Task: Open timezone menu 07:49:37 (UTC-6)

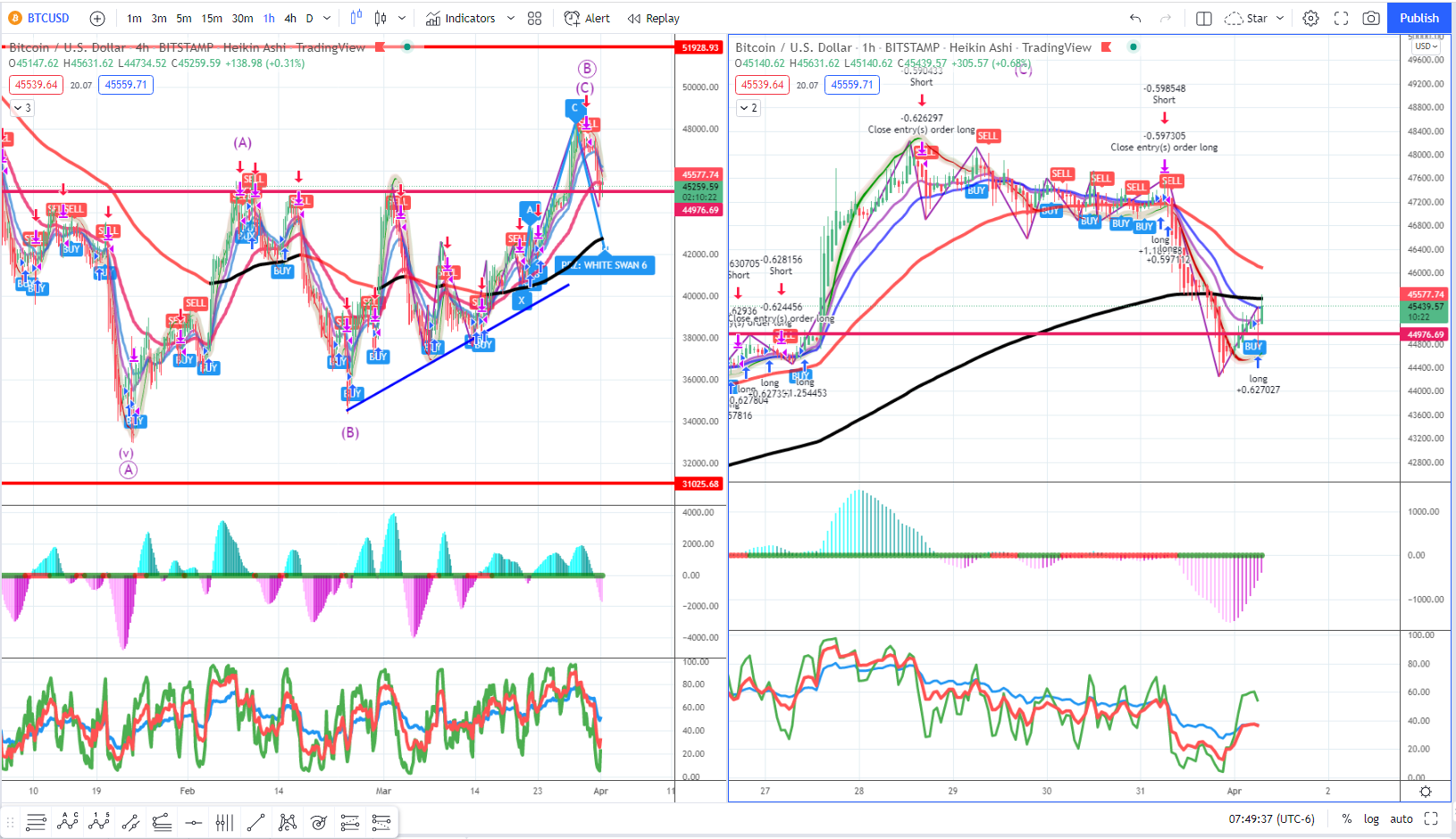Action: click(1271, 818)
